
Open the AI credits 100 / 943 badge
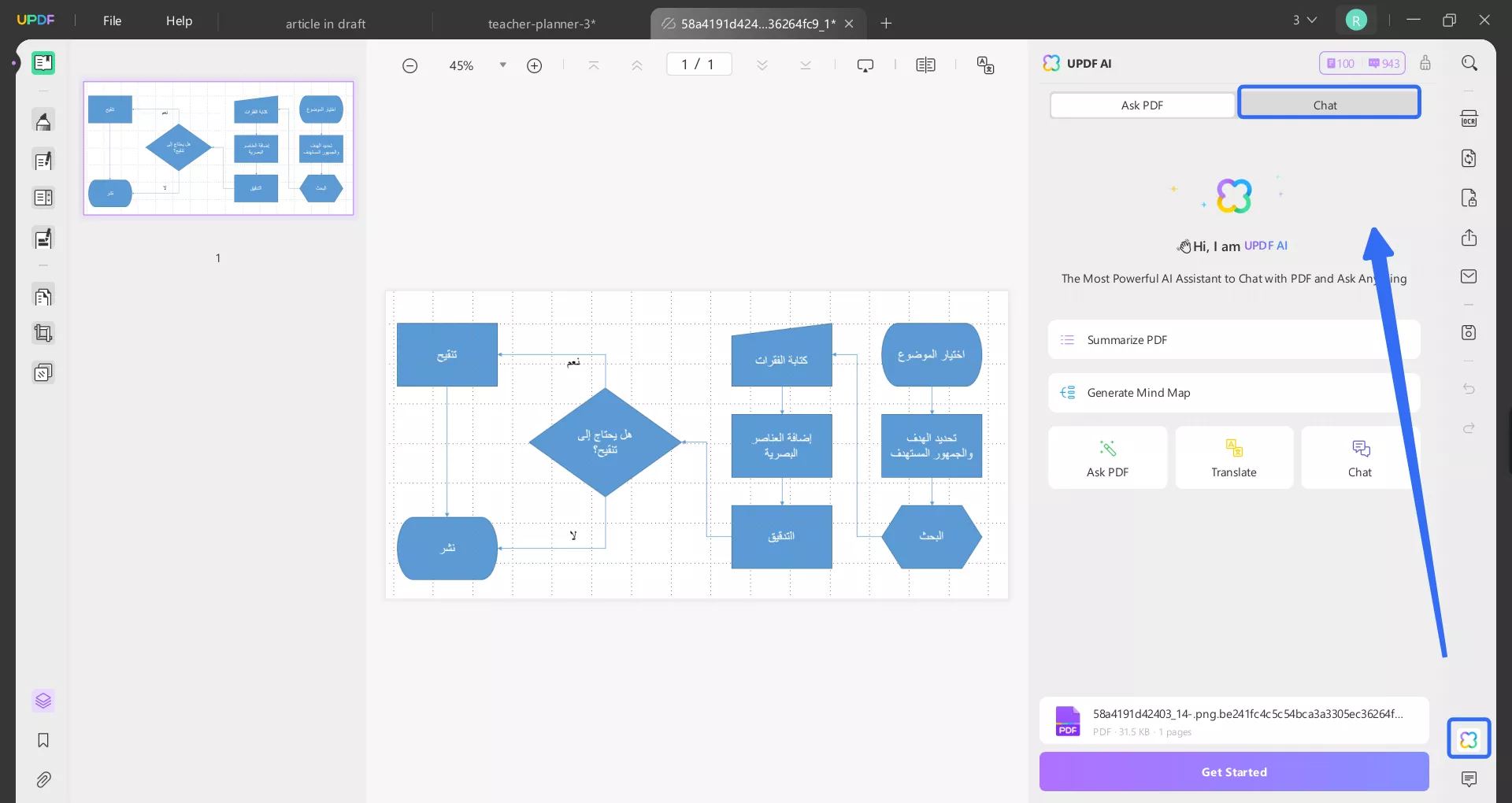tap(1362, 63)
